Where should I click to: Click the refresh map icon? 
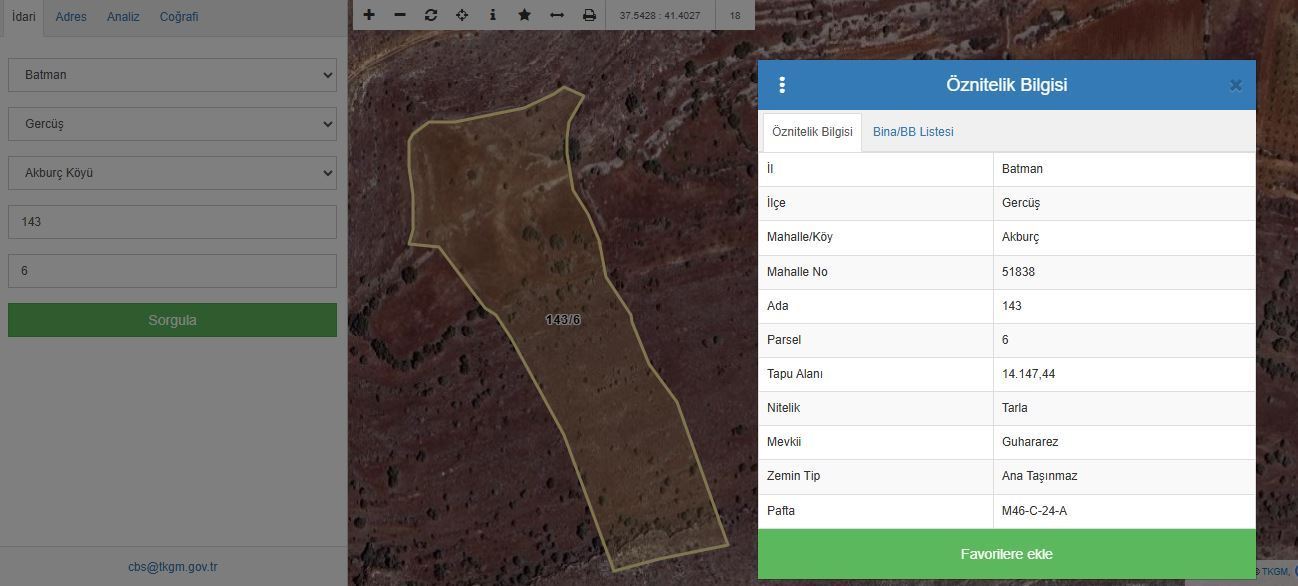431,15
